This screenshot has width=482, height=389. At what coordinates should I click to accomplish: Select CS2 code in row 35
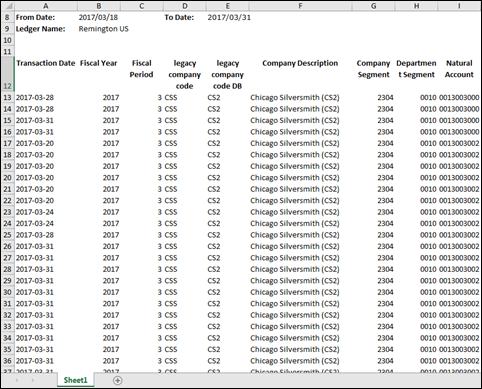(227, 349)
